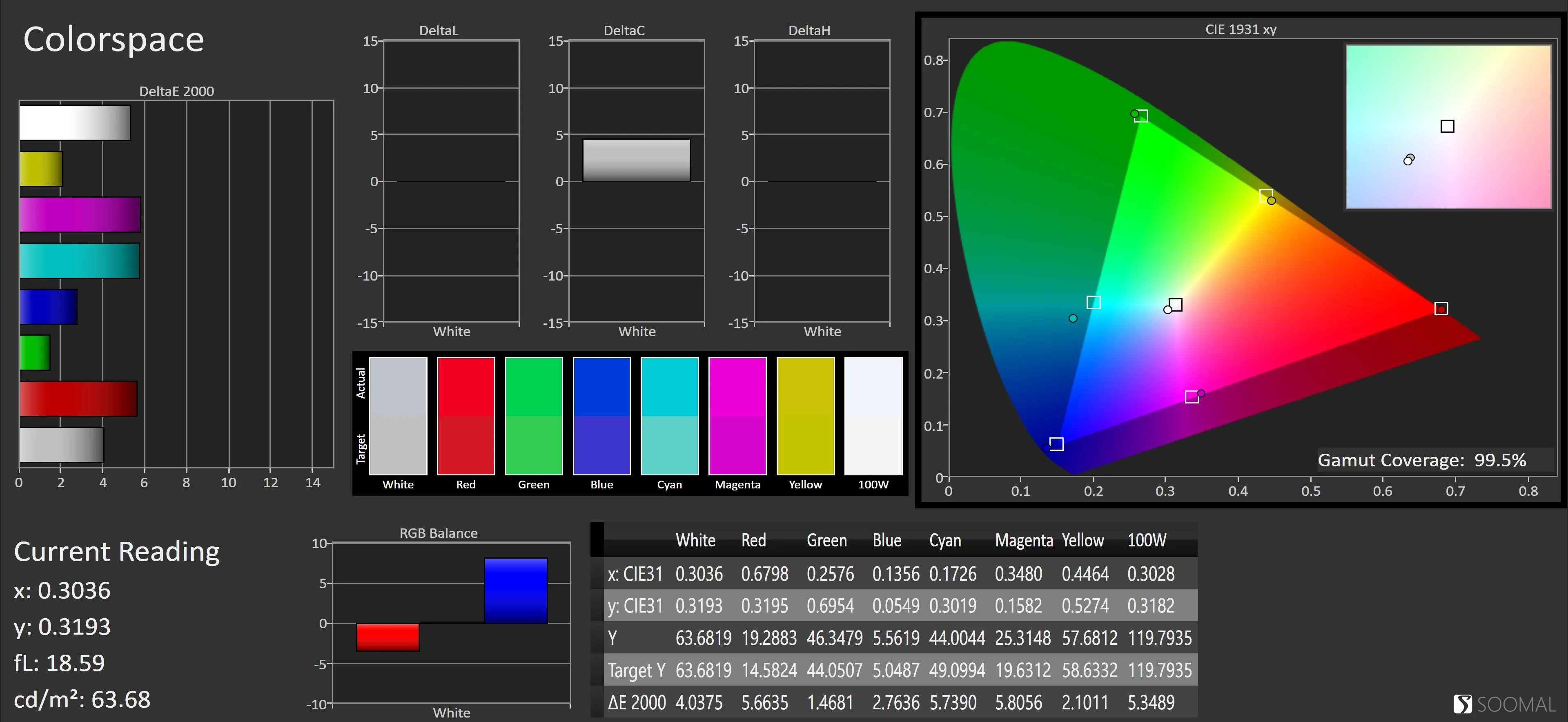This screenshot has height=722, width=1568.
Task: Click the White column header in table
Action: coord(695,540)
